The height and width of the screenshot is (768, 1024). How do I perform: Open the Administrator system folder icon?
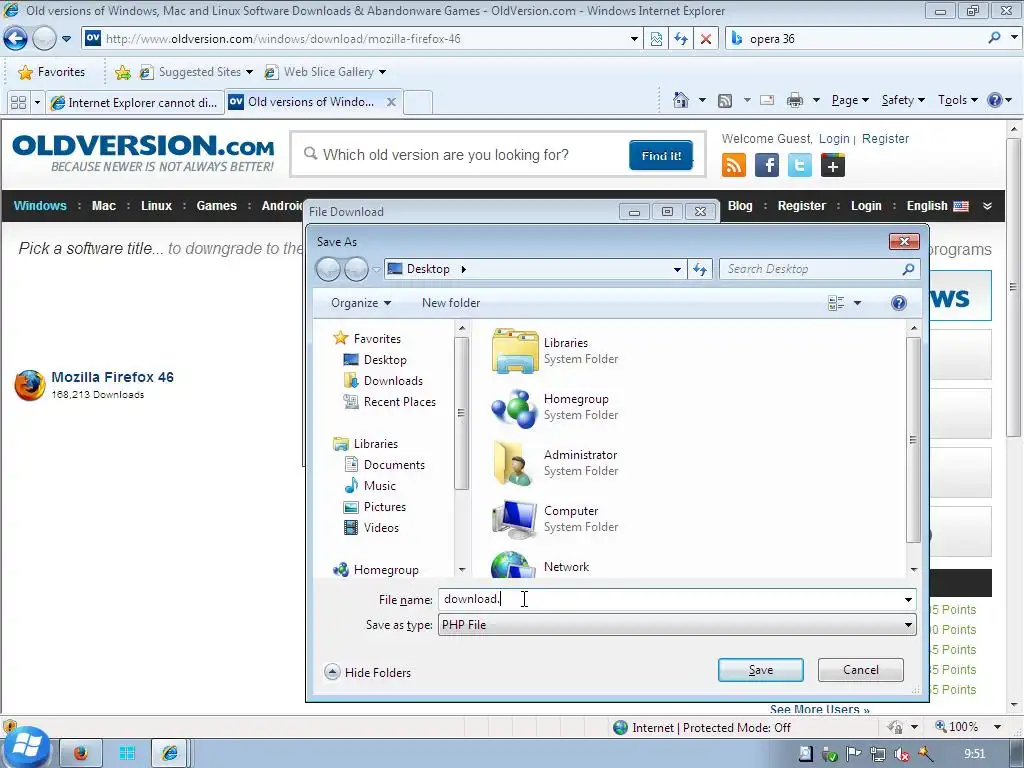coord(515,463)
